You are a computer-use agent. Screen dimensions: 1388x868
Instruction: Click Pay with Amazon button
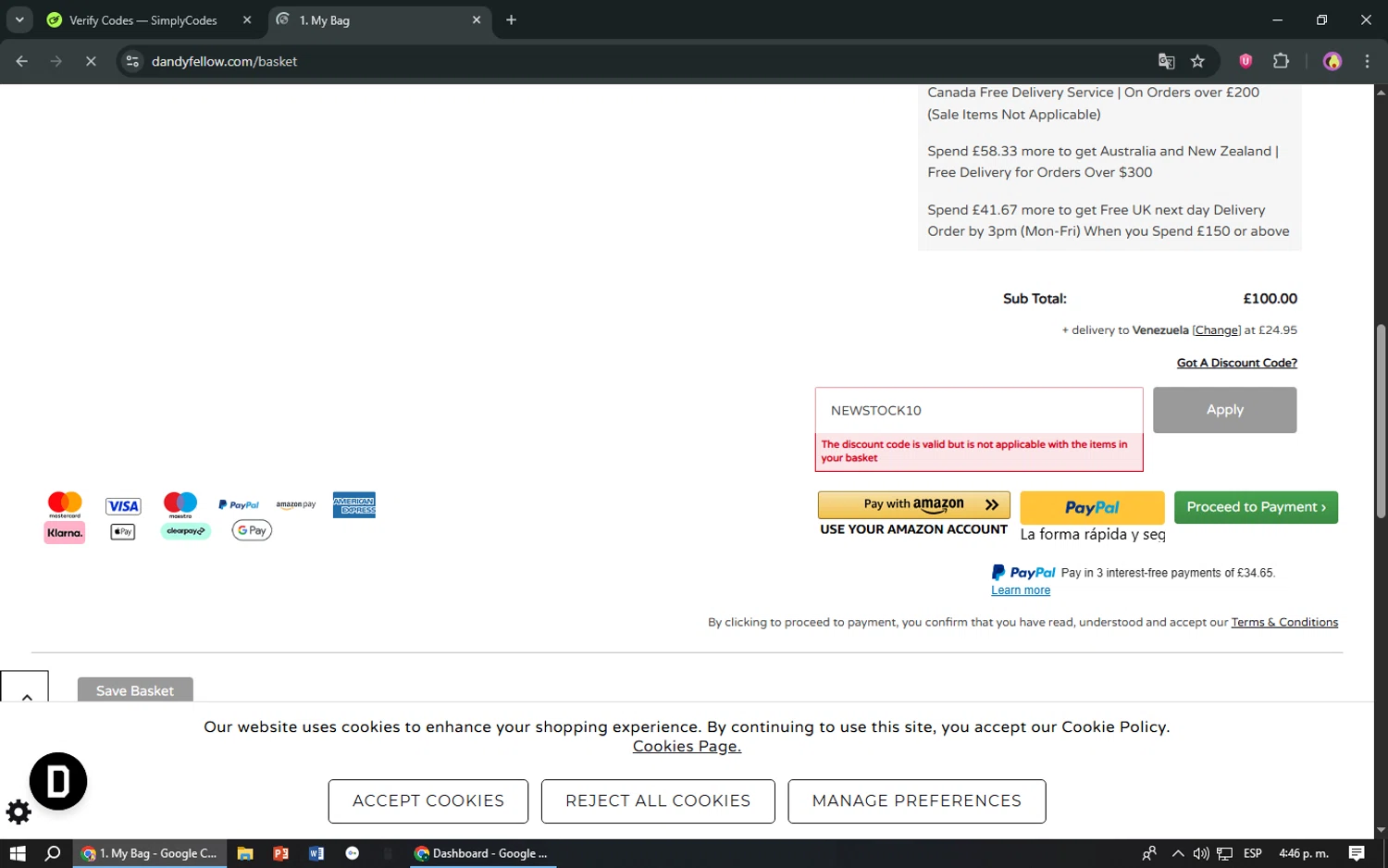pos(914,504)
